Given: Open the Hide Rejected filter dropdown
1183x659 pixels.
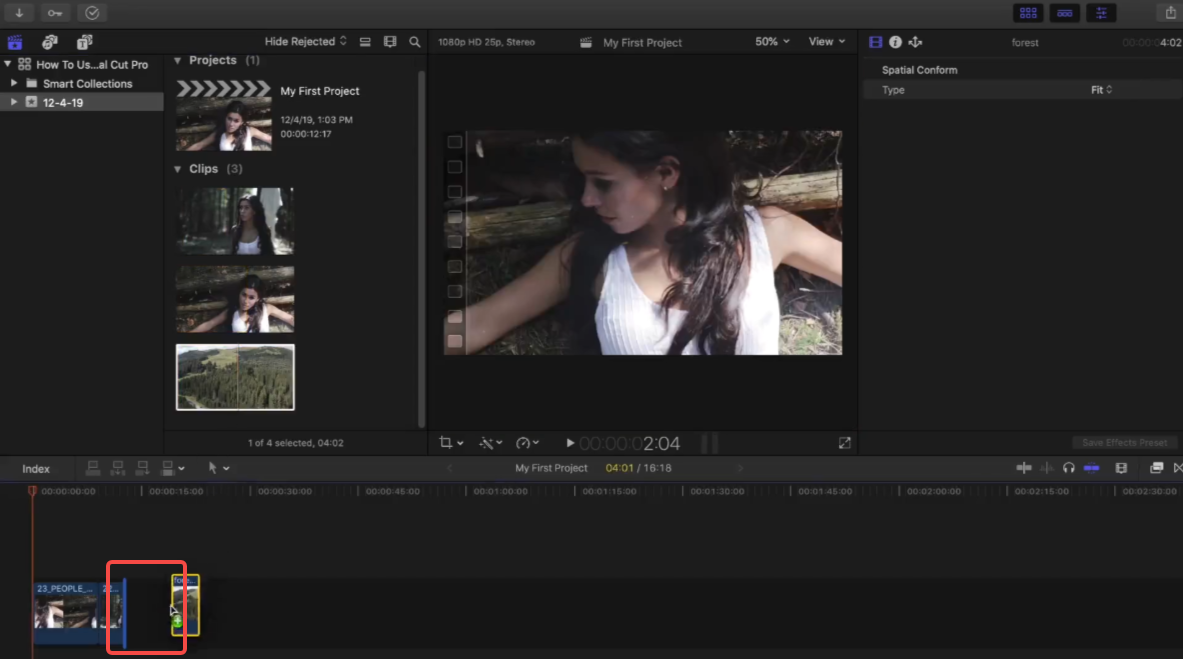Looking at the screenshot, I should click(305, 42).
